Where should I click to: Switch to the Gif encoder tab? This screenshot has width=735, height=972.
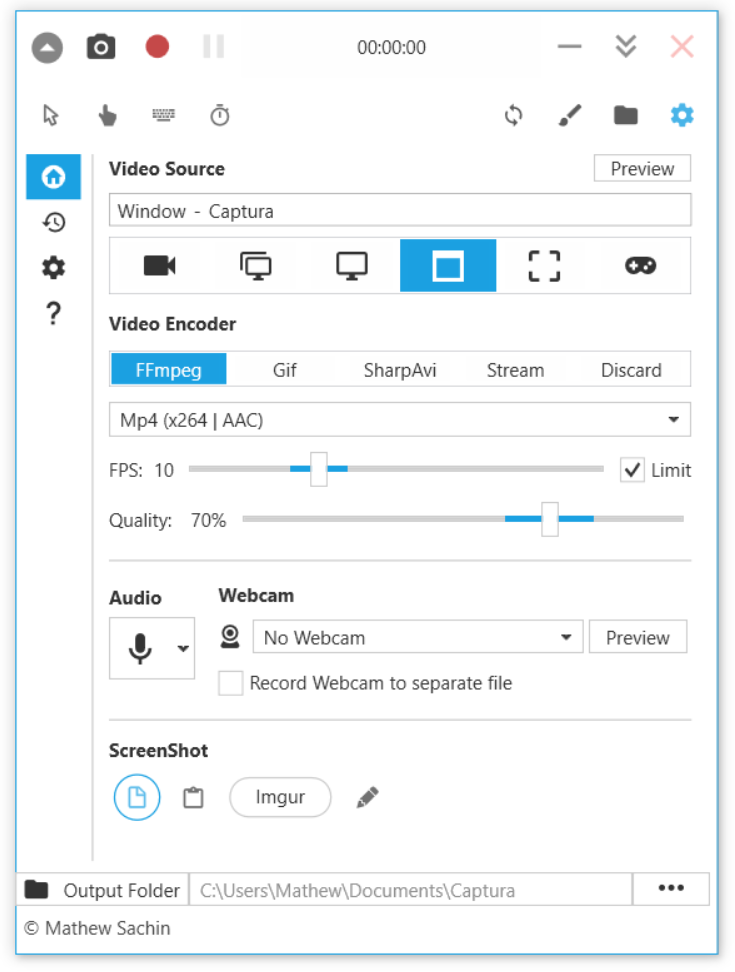(x=285, y=370)
